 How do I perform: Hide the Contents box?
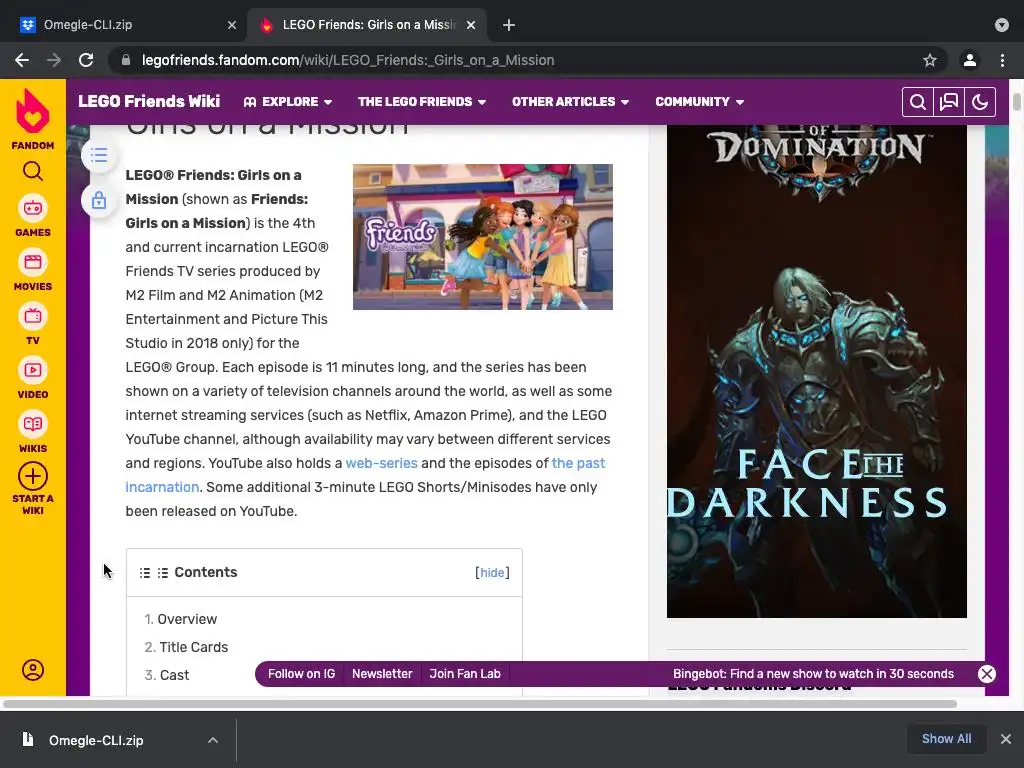point(492,573)
